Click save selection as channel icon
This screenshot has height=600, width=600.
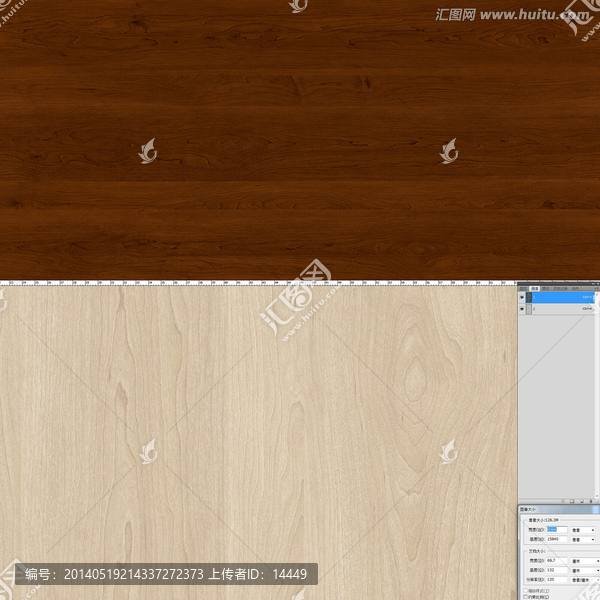click(x=572, y=501)
